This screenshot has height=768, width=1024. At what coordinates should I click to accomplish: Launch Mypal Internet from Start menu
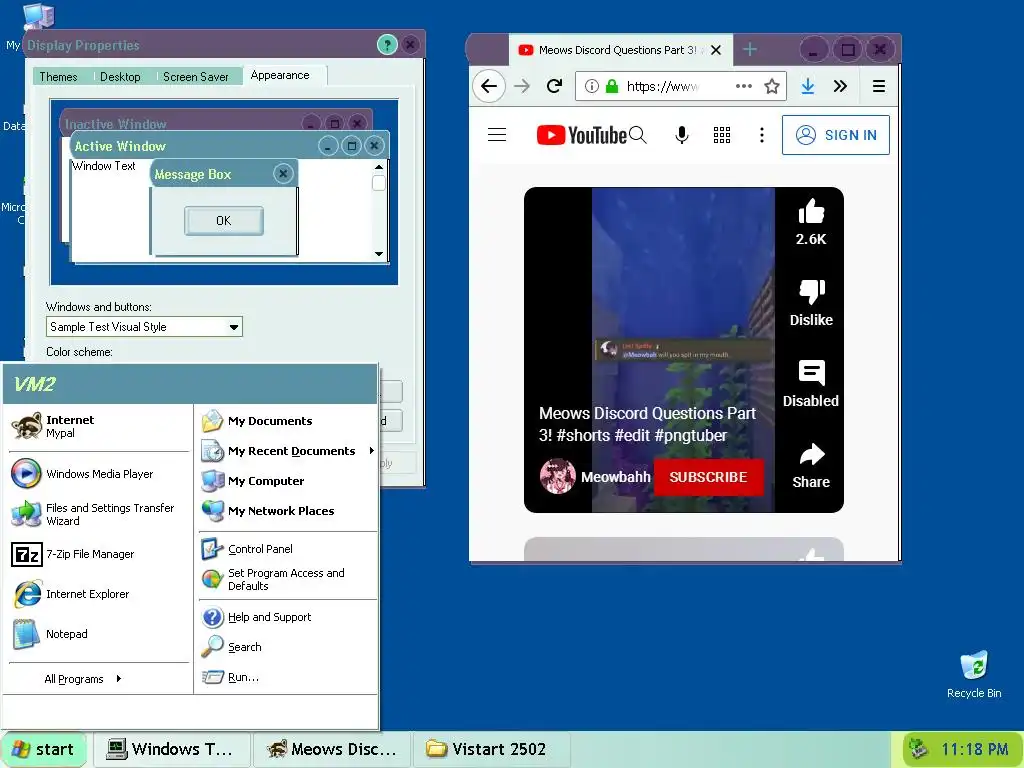[x=98, y=426]
